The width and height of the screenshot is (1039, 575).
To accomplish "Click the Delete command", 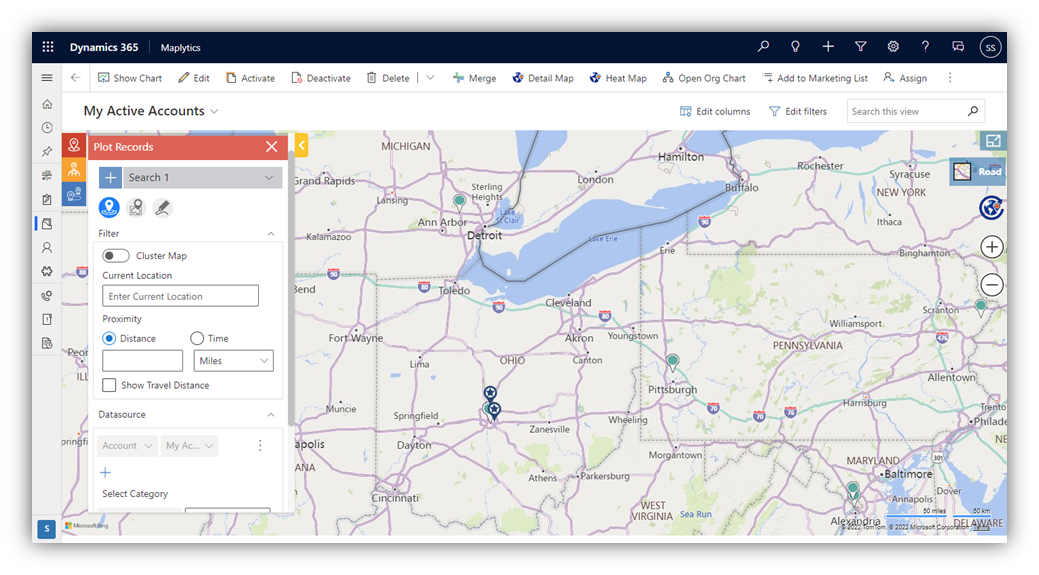I will coord(388,78).
